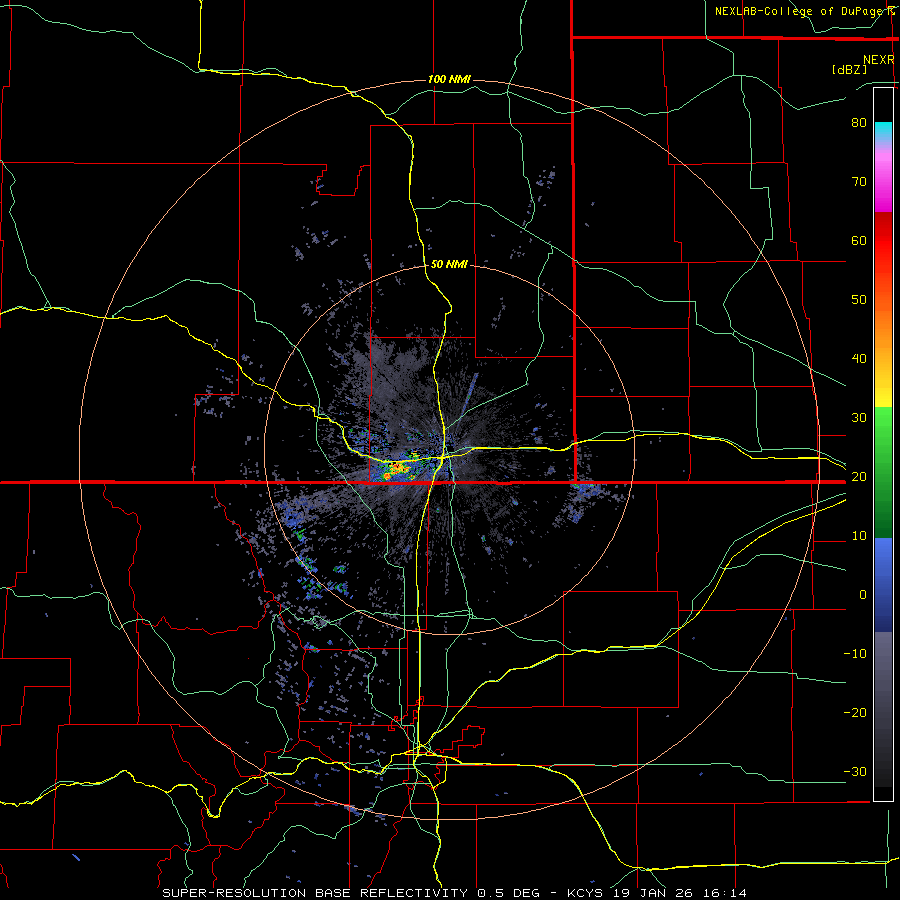Click the 30 dBZ legend value
The image size is (900, 900).
tap(859, 418)
